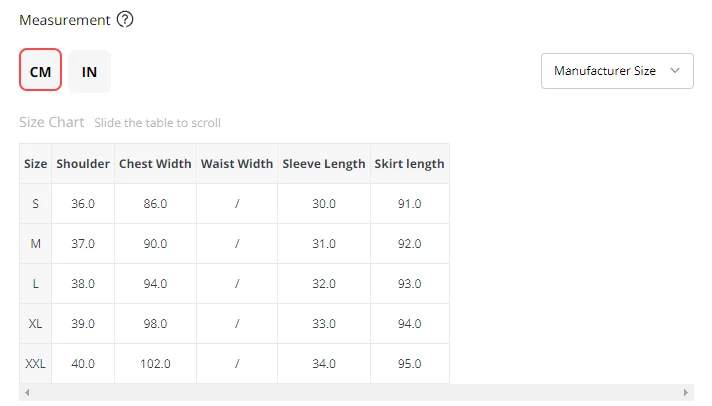Click the Shoulder column header
The width and height of the screenshot is (712, 406).
pyautogui.click(x=83, y=164)
